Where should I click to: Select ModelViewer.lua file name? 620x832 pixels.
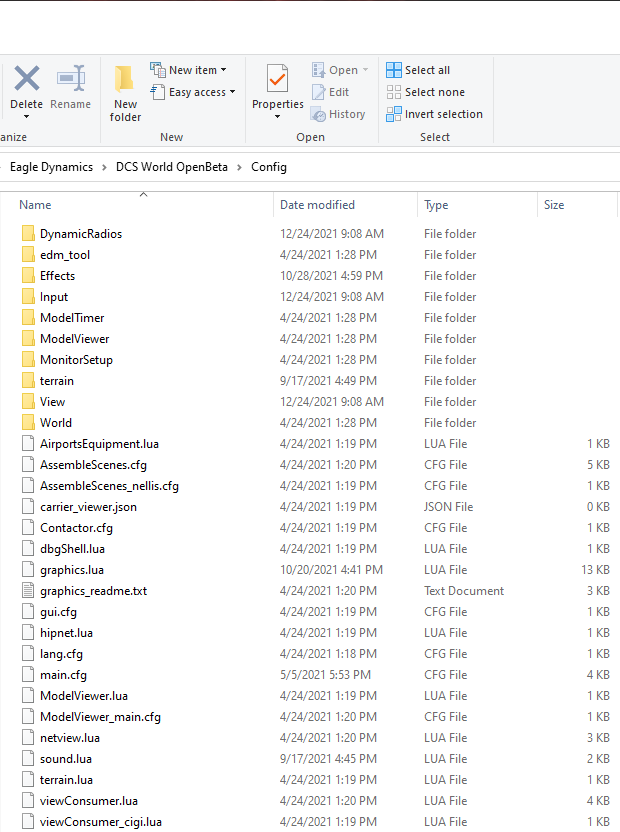click(84, 696)
